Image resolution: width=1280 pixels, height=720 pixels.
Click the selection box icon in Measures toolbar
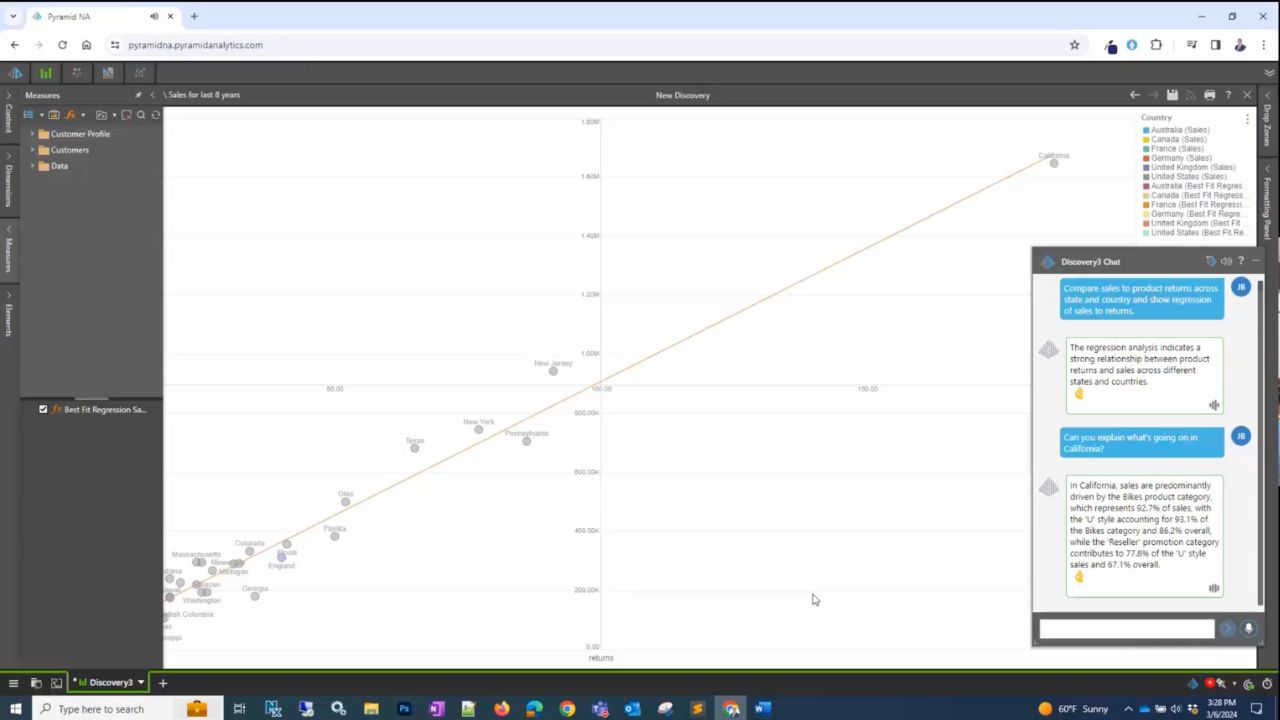point(126,115)
